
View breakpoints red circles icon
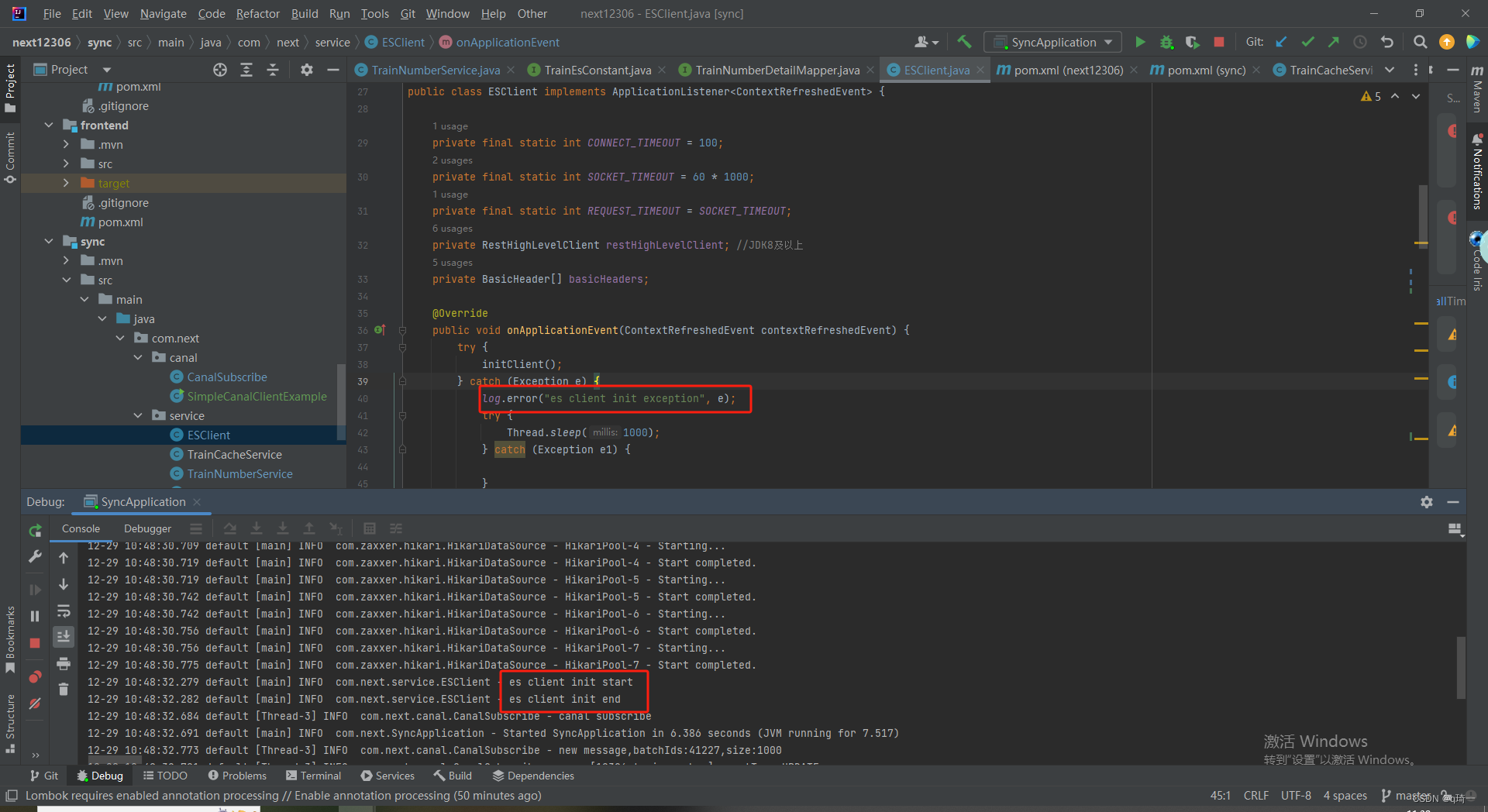35,676
